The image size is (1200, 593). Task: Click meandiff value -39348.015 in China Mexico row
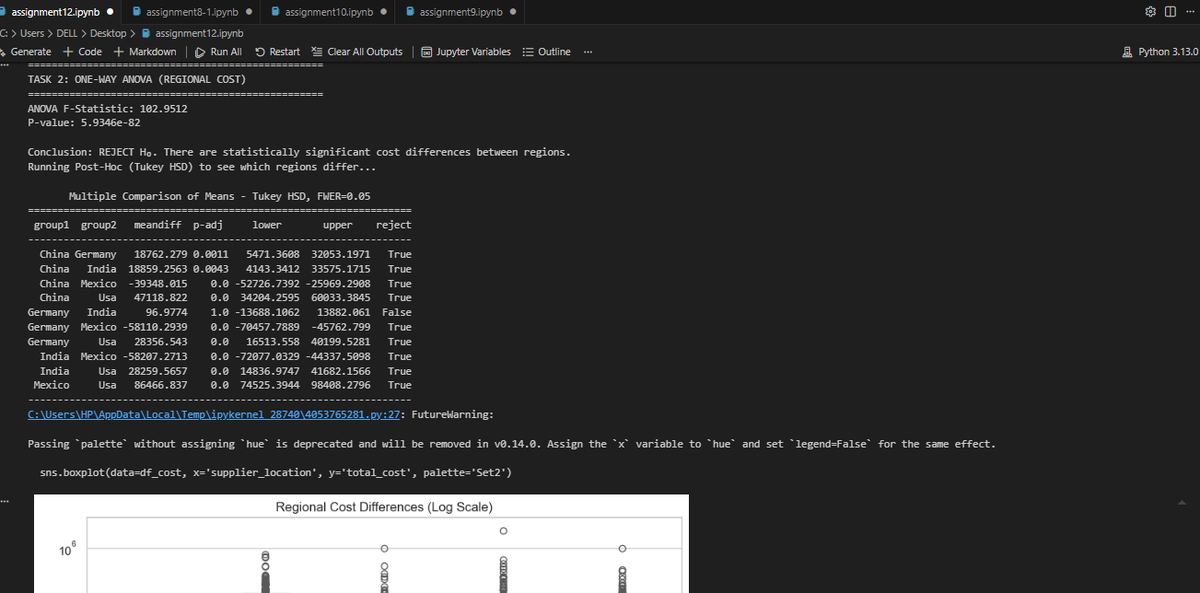(157, 284)
